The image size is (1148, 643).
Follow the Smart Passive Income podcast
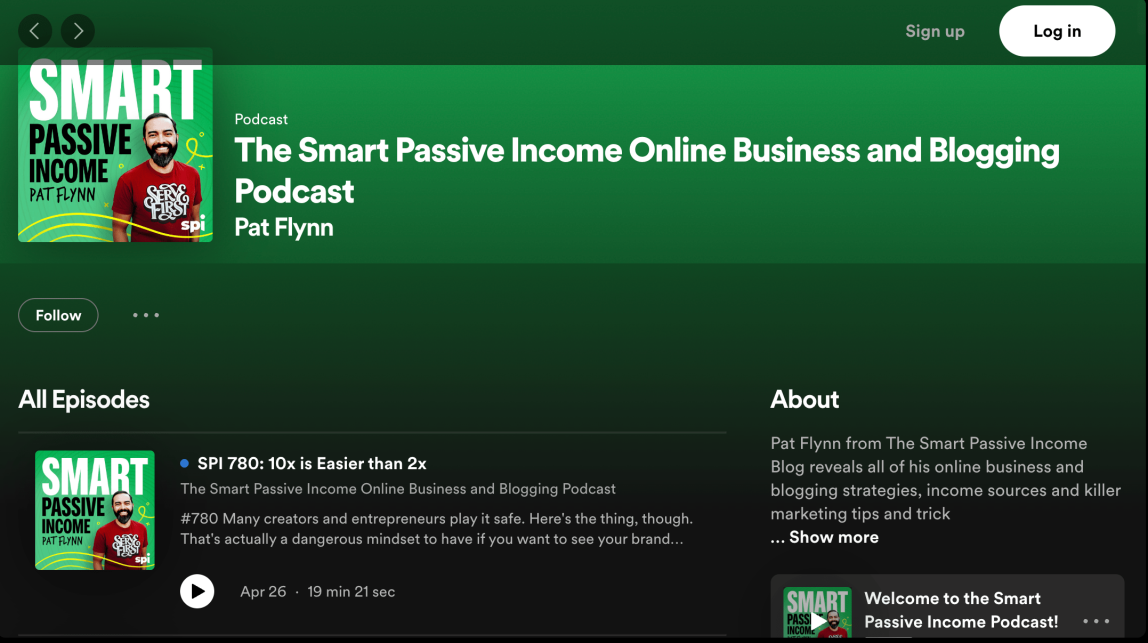point(58,315)
